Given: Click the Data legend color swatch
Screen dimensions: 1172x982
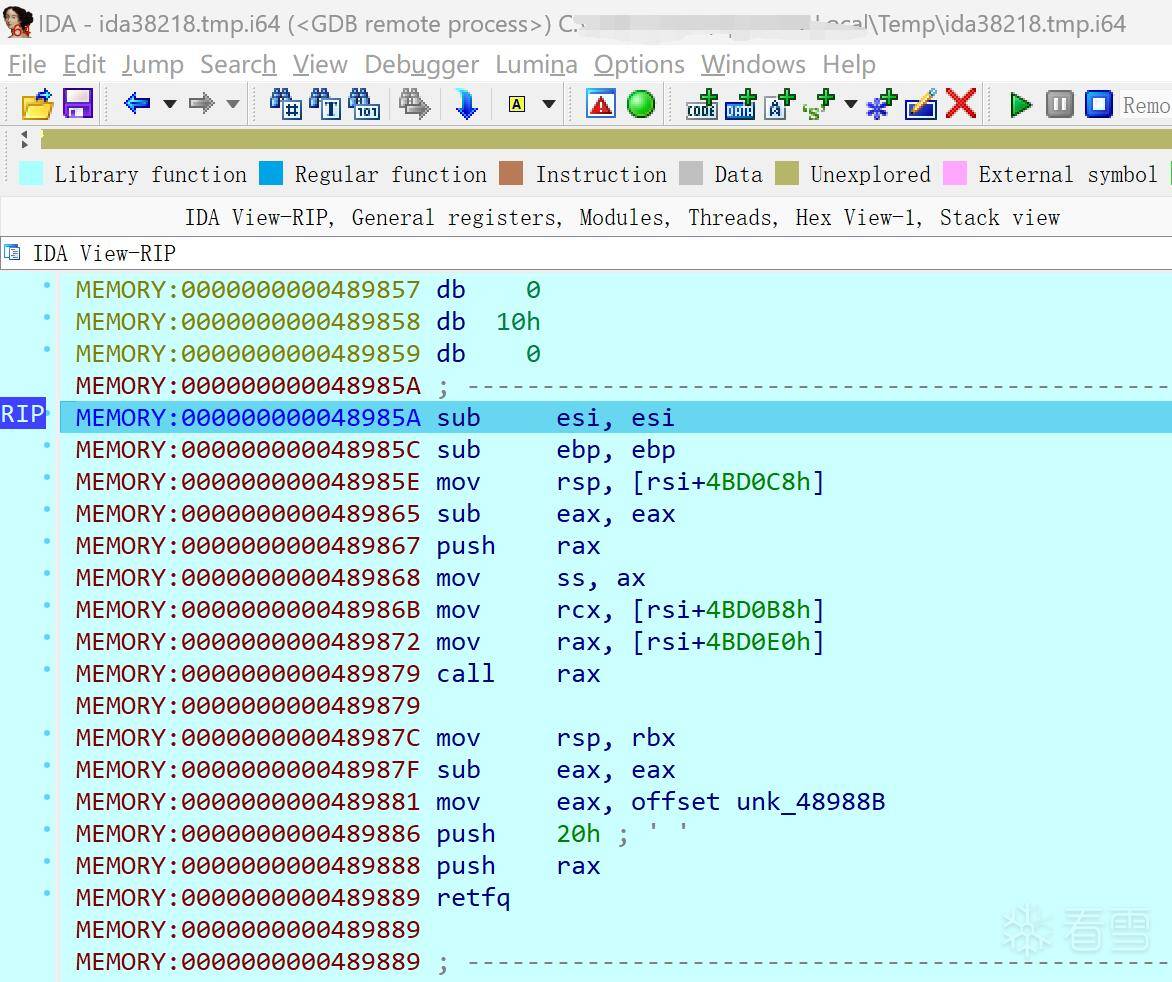Looking at the screenshot, I should tap(691, 173).
